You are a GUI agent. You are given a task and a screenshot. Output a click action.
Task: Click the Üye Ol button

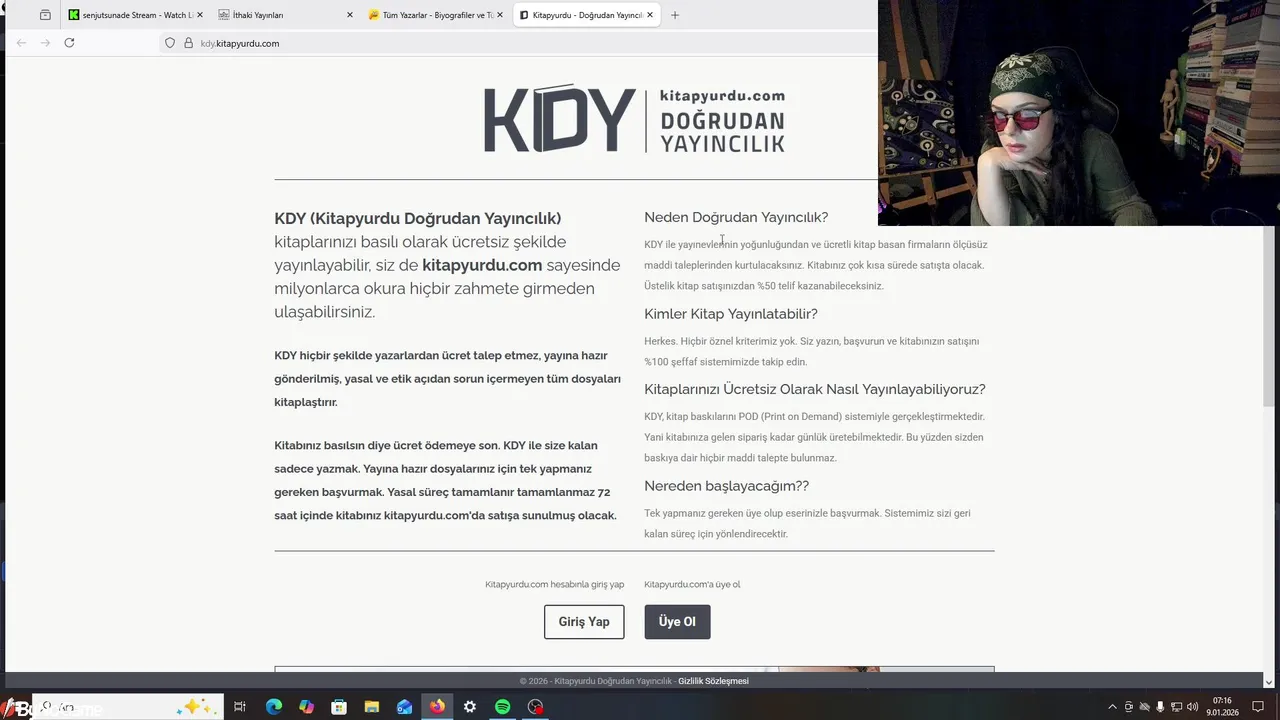(x=677, y=622)
